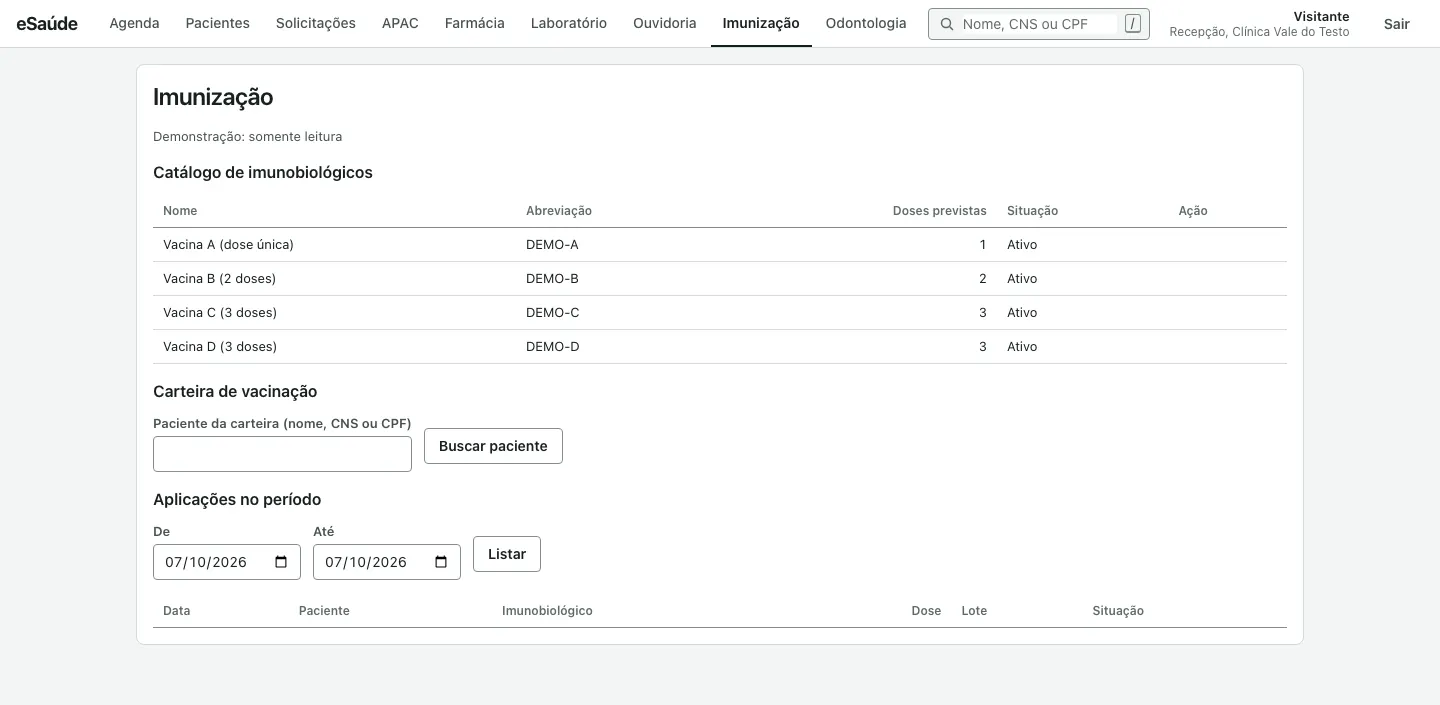Click the Lote column header

click(974, 611)
